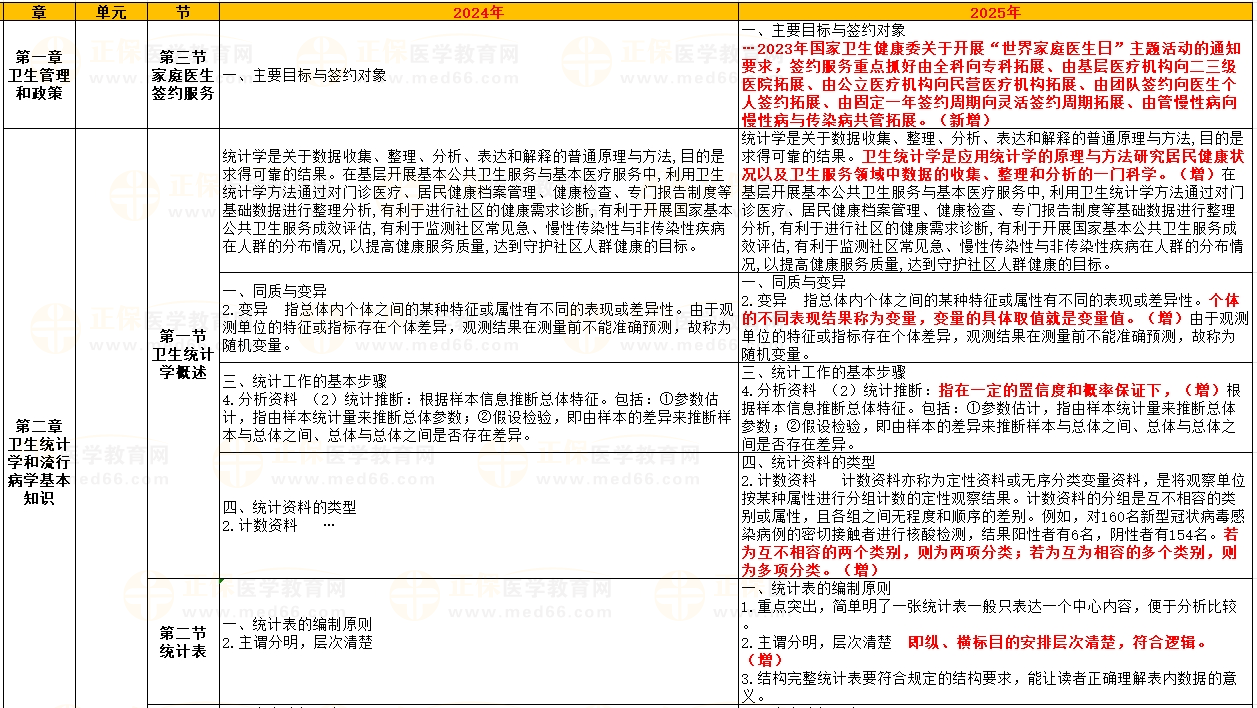This screenshot has height=708, width=1257.
Task: Click the 2025年 column header
Action: tap(996, 12)
